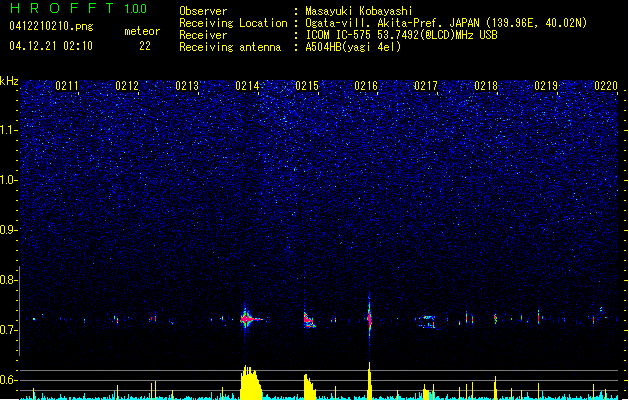This screenshot has width=629, height=400.
Task: Click the 0220 time marker
Action: pos(606,86)
